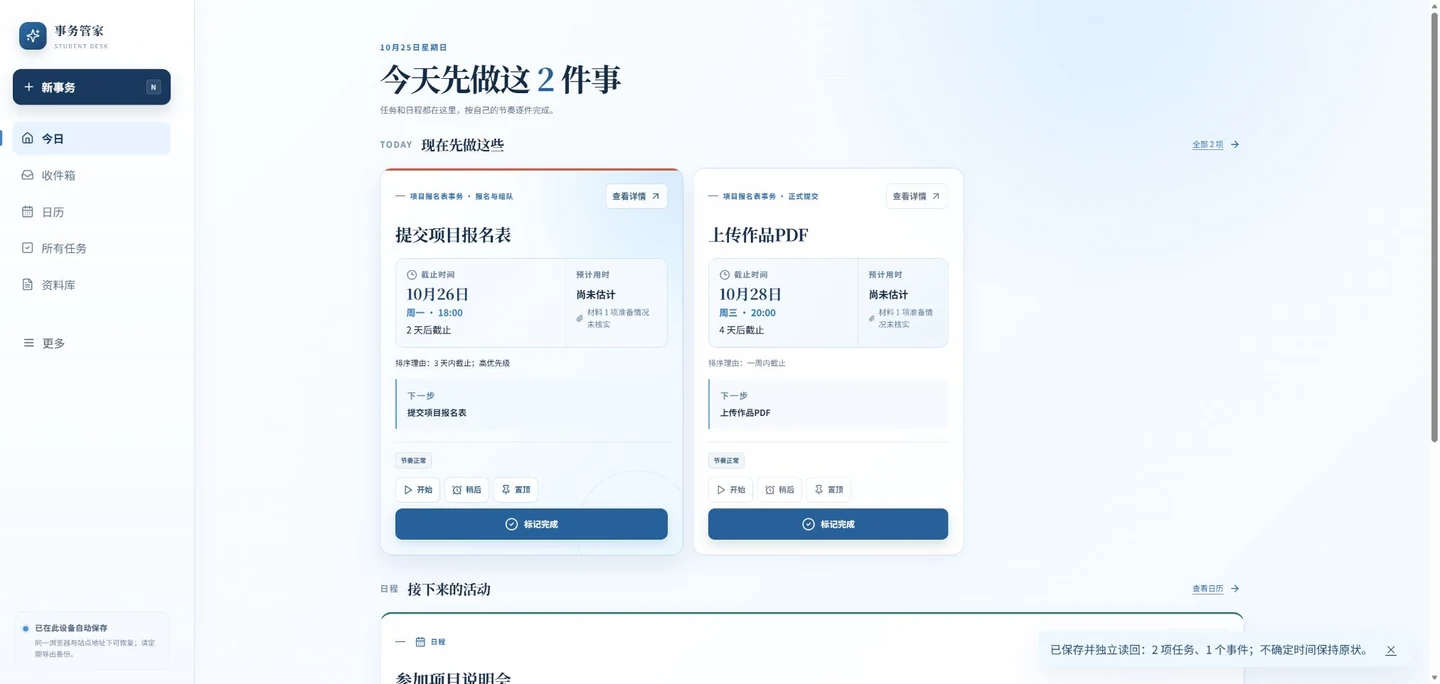Click the blue dot beside 已在此设备自动保存
The image size is (1440, 684).
[26, 629]
